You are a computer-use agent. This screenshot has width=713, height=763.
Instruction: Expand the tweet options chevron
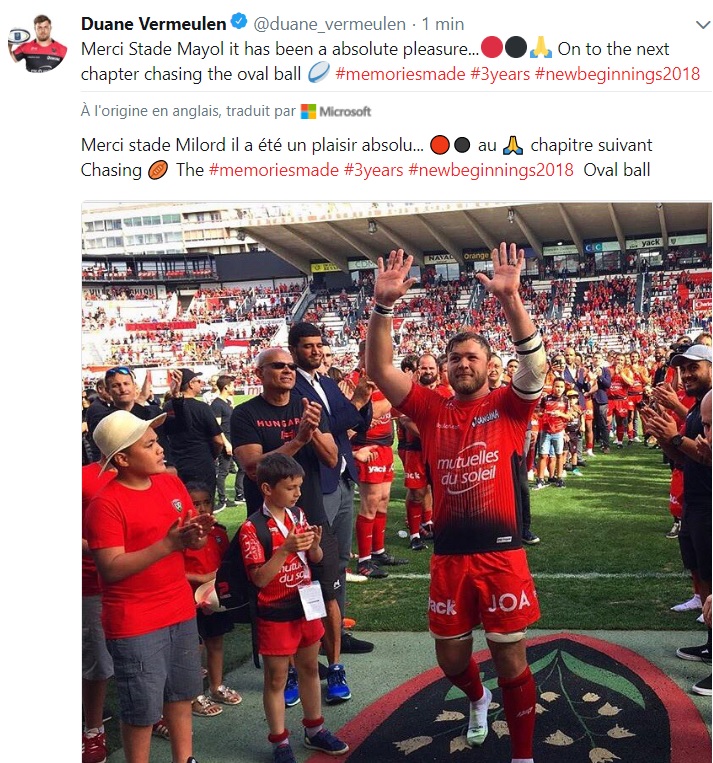(x=703, y=25)
